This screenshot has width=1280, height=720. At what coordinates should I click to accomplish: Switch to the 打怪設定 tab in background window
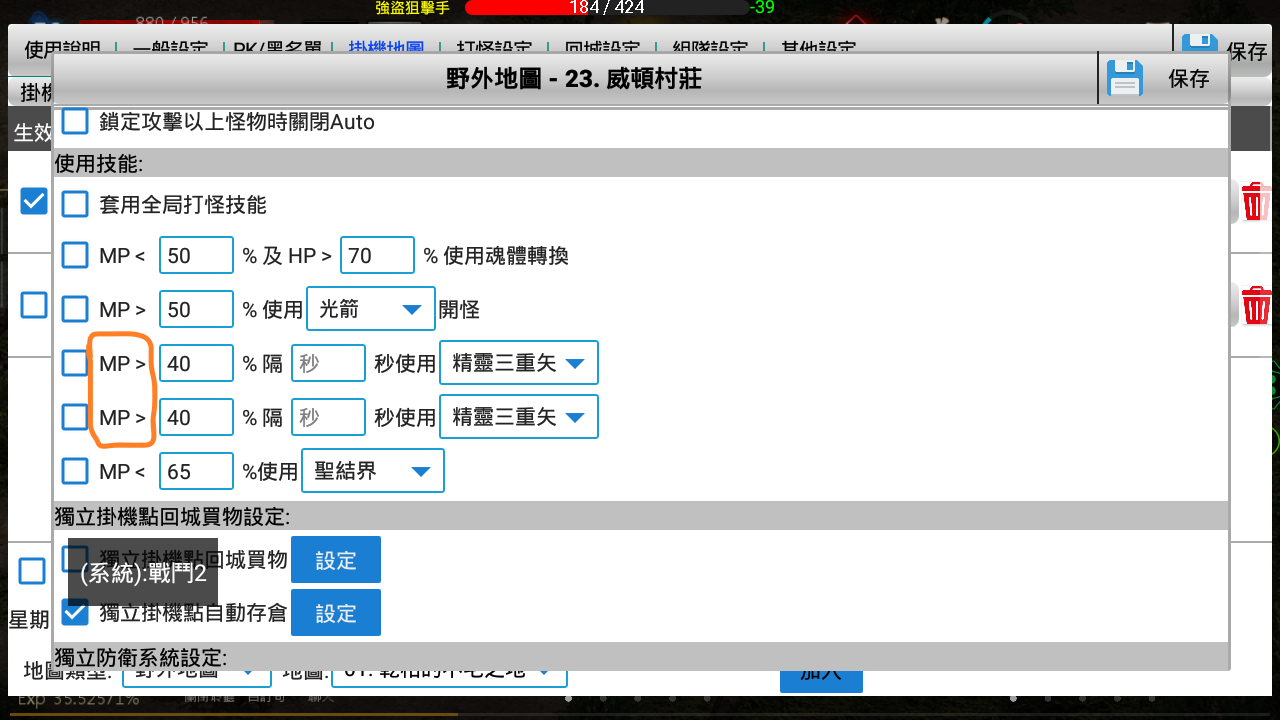click(494, 47)
